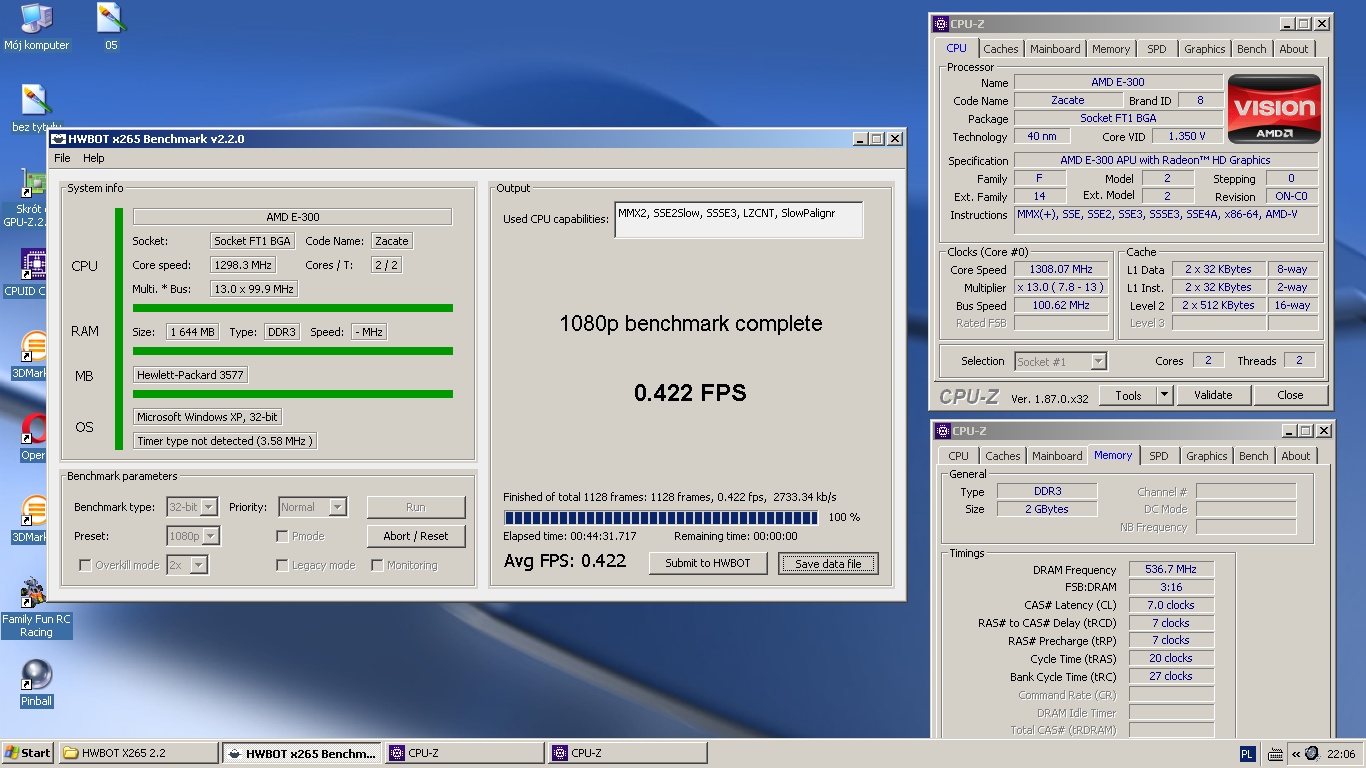Click the Save data file button
The height and width of the screenshot is (768, 1366).
click(828, 564)
